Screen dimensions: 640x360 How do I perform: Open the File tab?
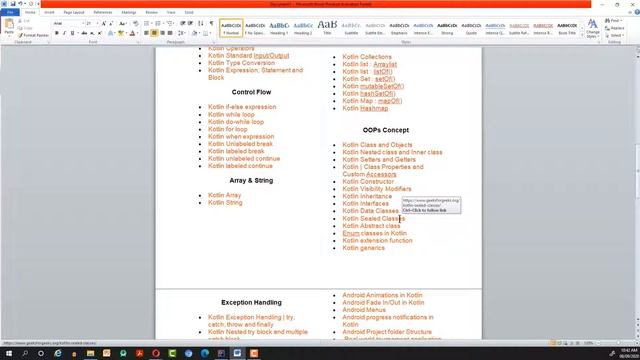[10, 13]
